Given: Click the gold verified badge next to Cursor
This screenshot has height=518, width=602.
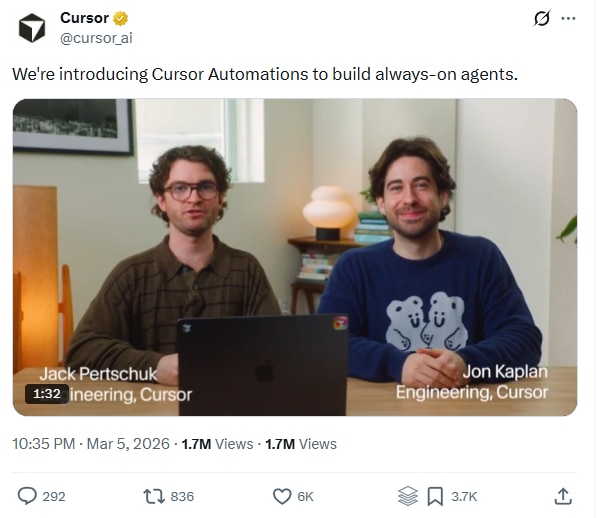Looking at the screenshot, I should click(121, 18).
